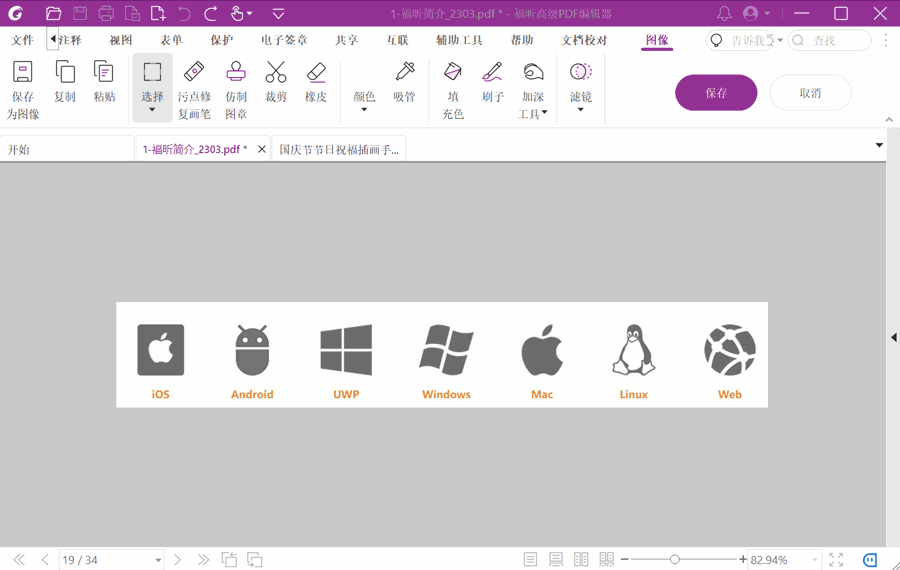Select the 仿制图章 clone stamp tool
The height and width of the screenshot is (570, 900).
236,90
